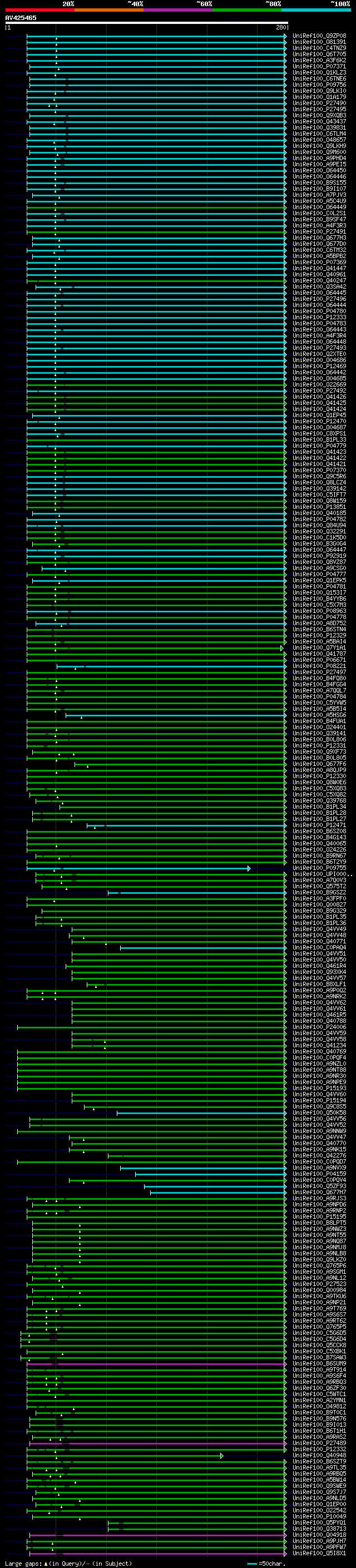Select the UniRef100_Q677H3 label

click(319, 238)
